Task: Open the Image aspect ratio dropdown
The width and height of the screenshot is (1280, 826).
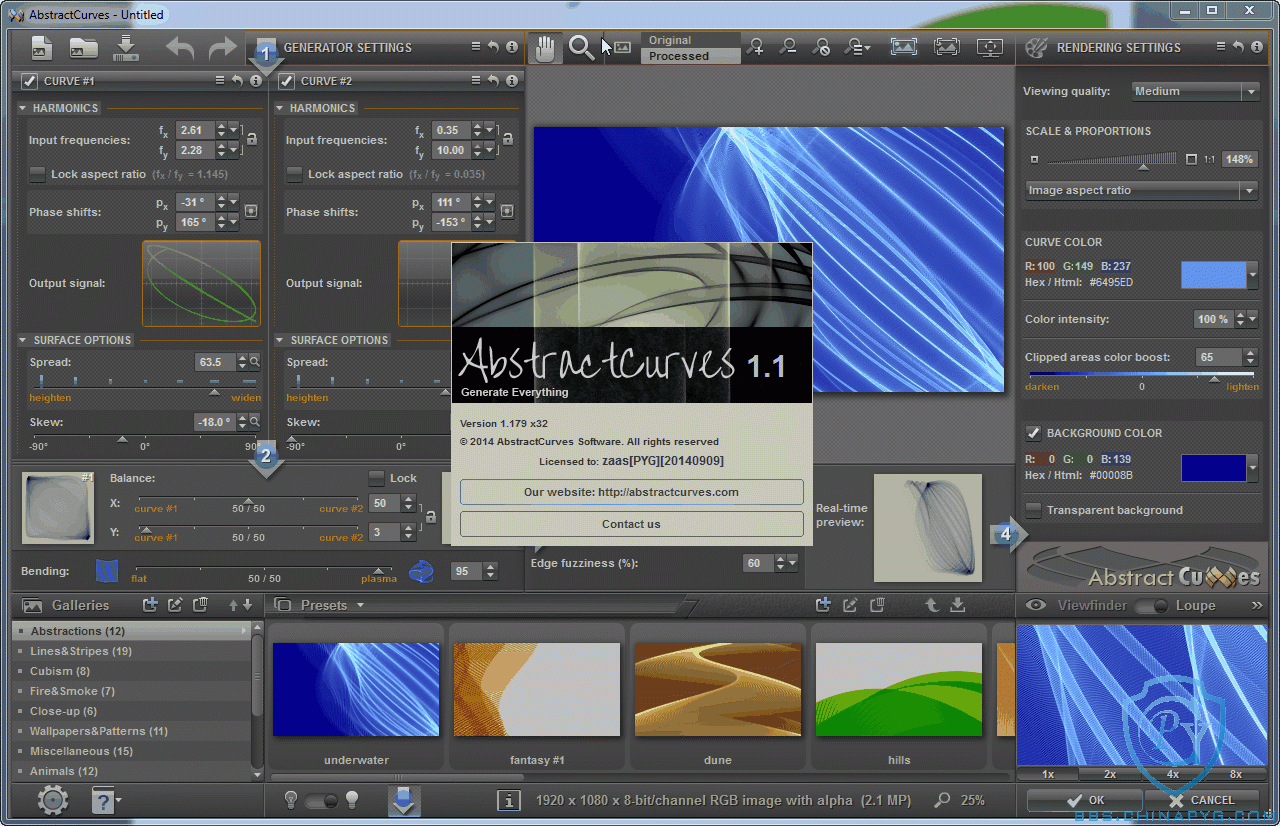Action: pos(1142,190)
